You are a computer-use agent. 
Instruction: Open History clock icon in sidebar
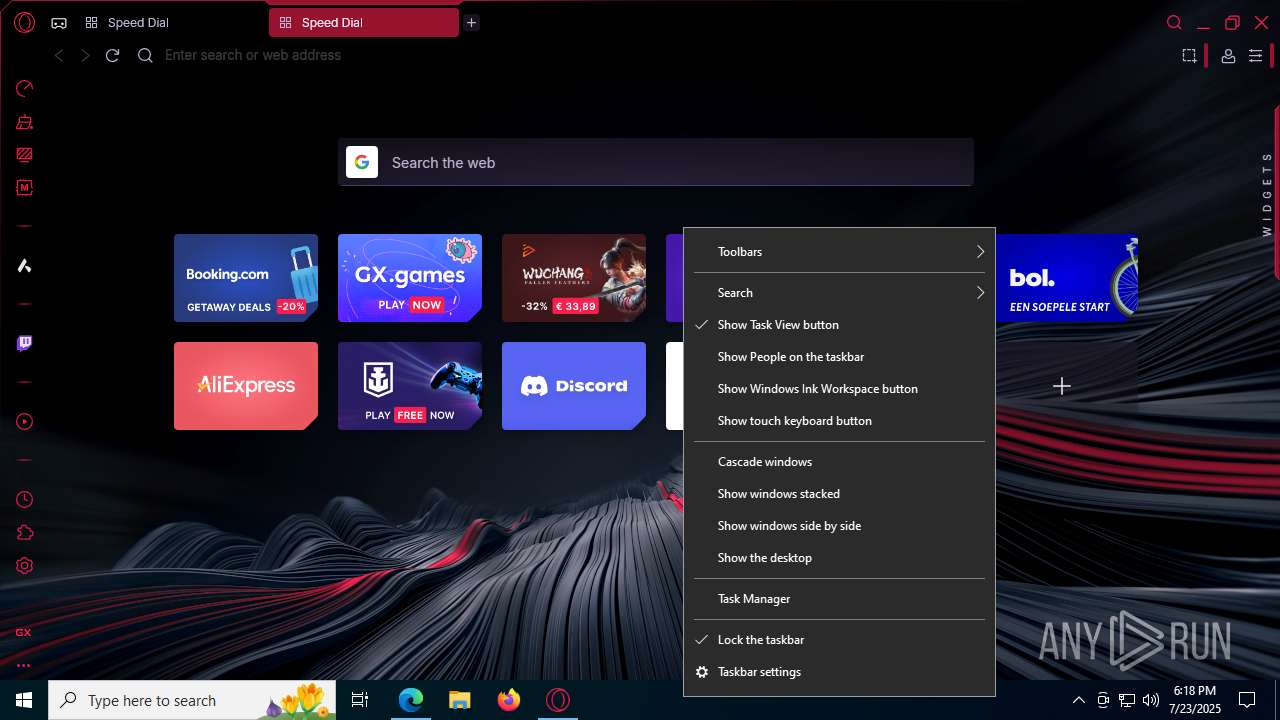[x=24, y=500]
